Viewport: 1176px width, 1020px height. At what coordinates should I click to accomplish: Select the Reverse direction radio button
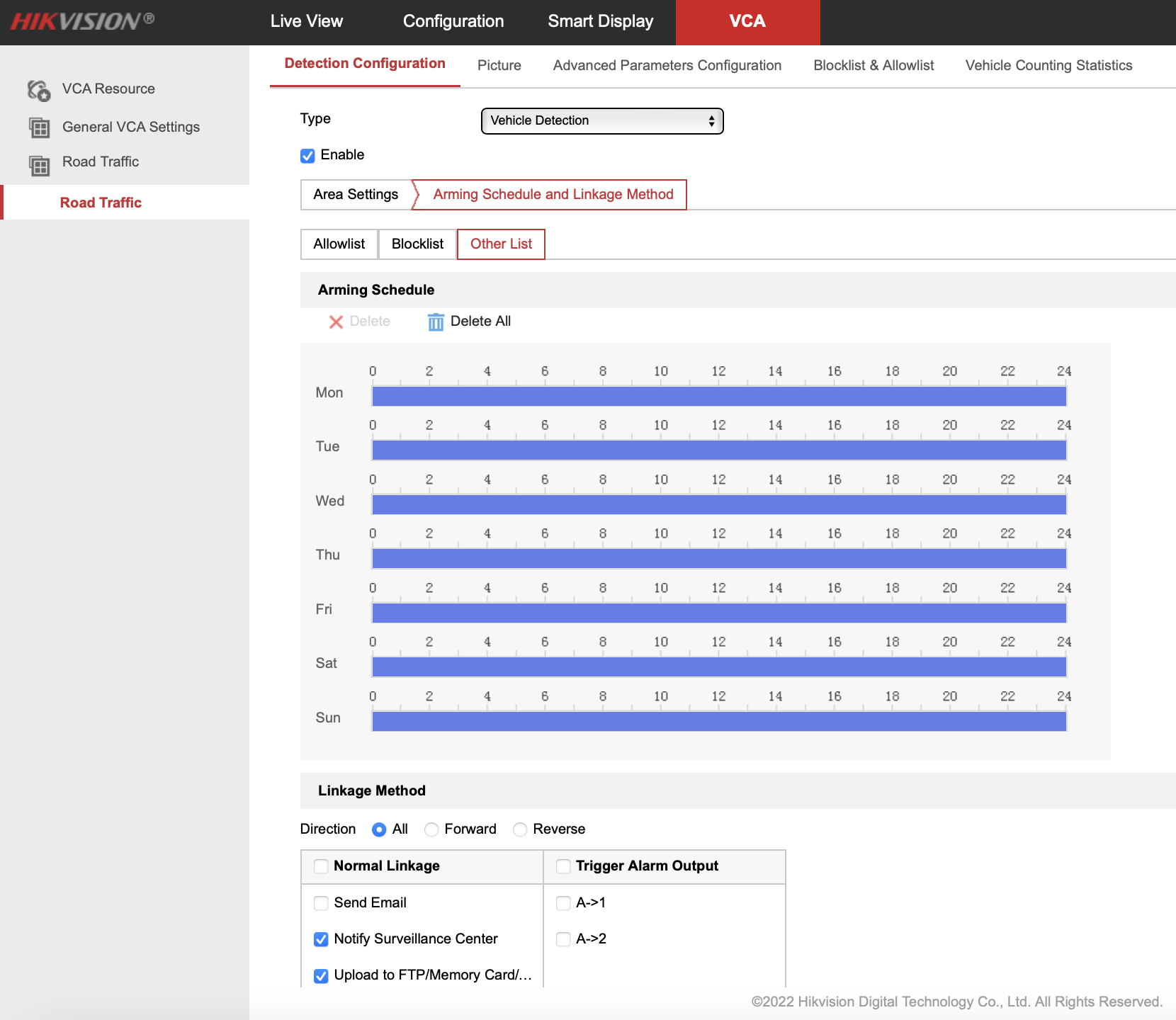click(520, 829)
